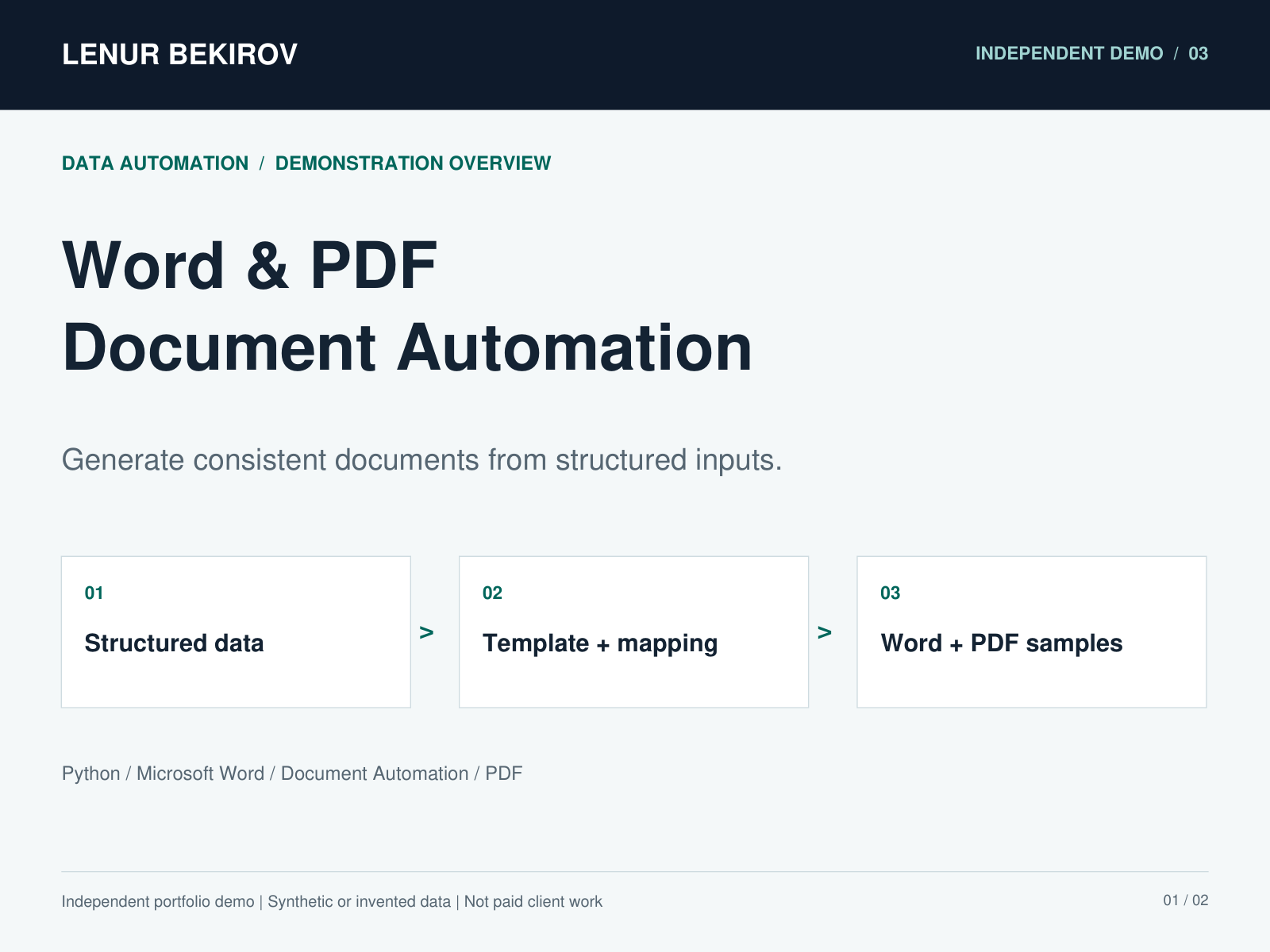This screenshot has width=1270, height=952.
Task: Click the LENUR BEKIROV name header
Action: point(179,55)
